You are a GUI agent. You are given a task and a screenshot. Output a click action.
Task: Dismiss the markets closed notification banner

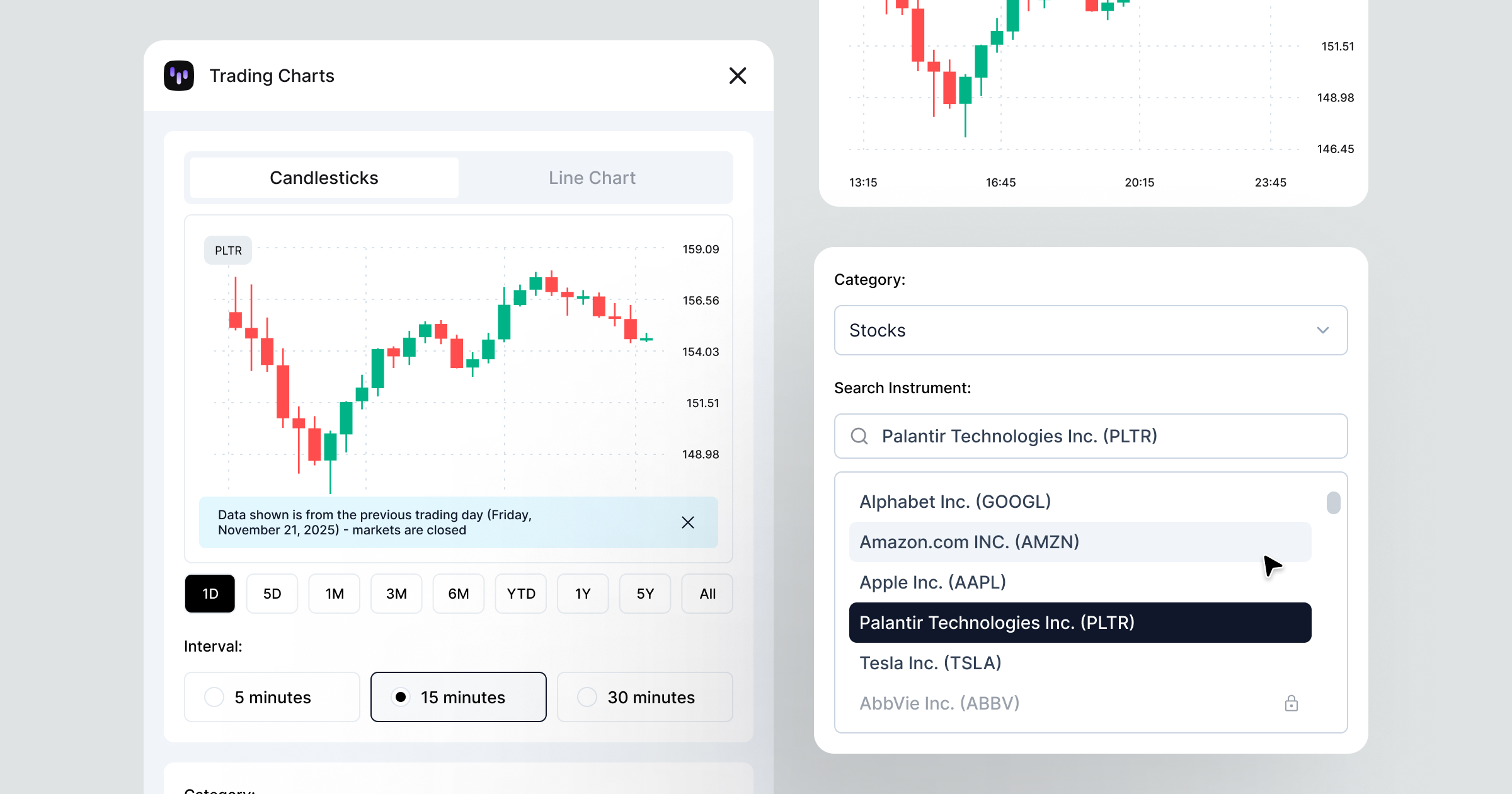(687, 522)
